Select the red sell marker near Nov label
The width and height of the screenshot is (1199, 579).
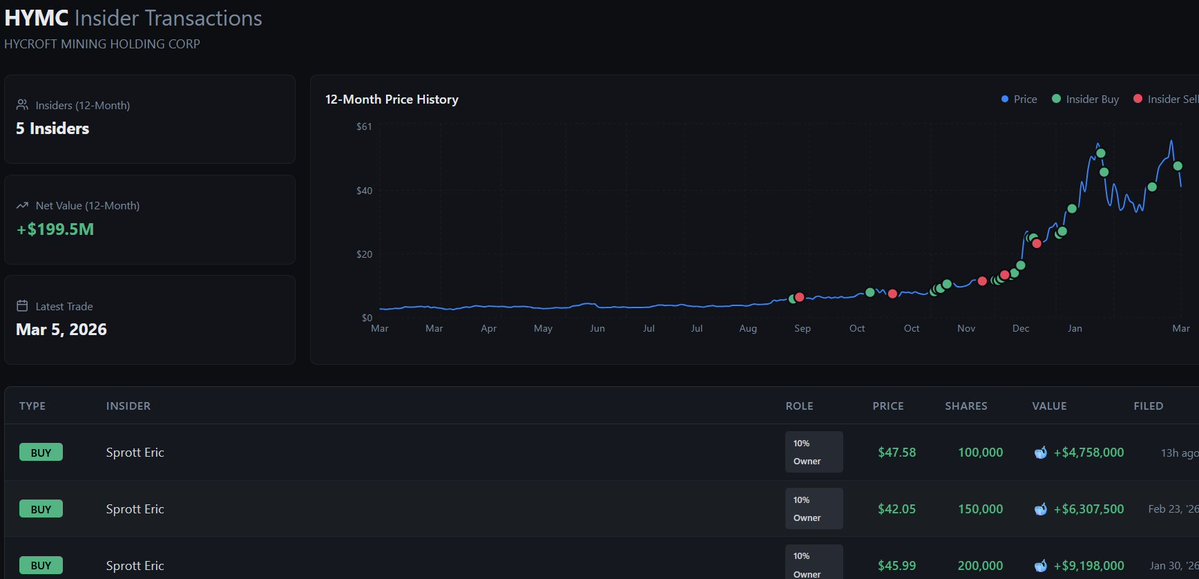click(x=982, y=281)
